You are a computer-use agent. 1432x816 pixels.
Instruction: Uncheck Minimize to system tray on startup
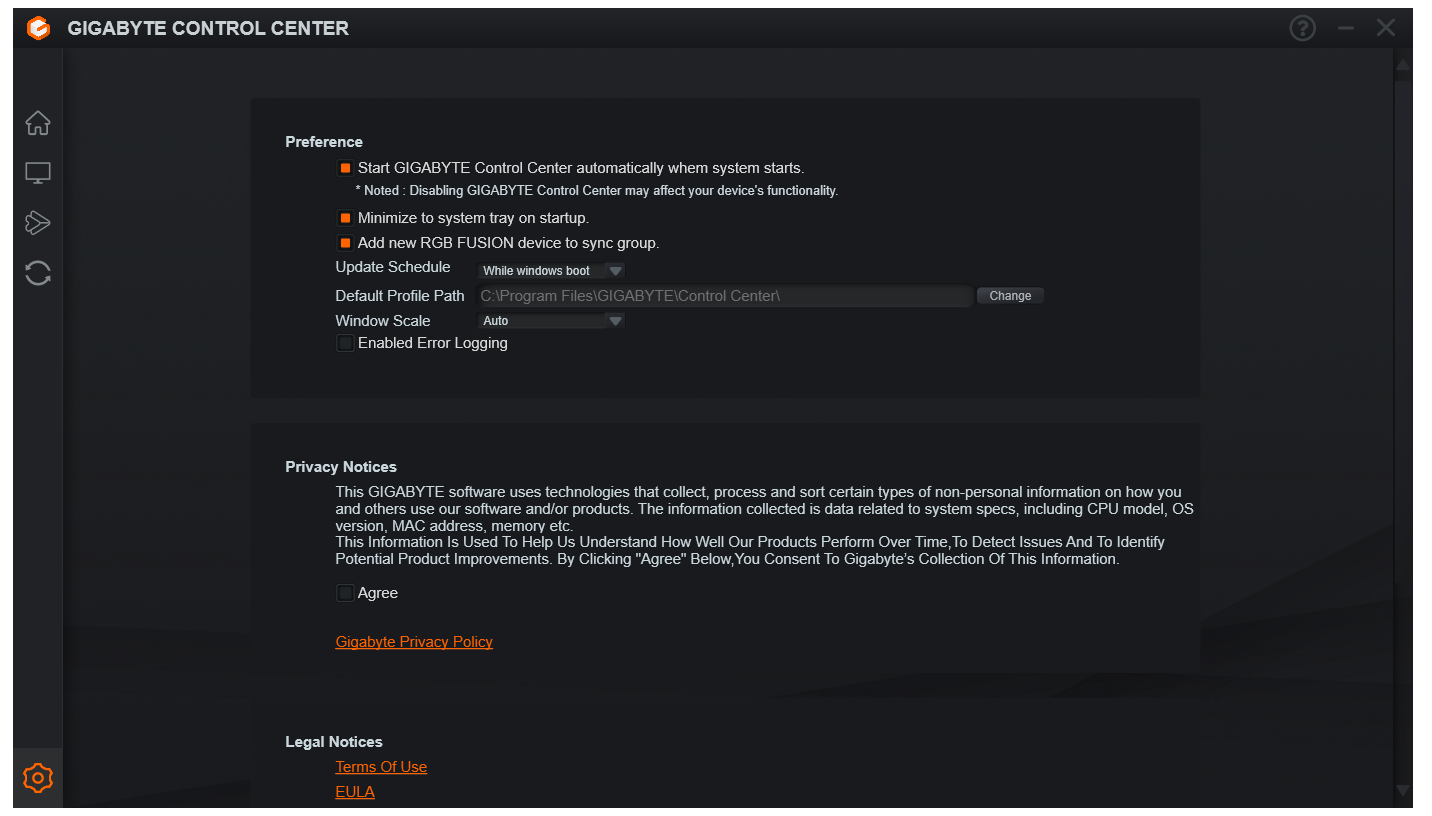[x=345, y=218]
